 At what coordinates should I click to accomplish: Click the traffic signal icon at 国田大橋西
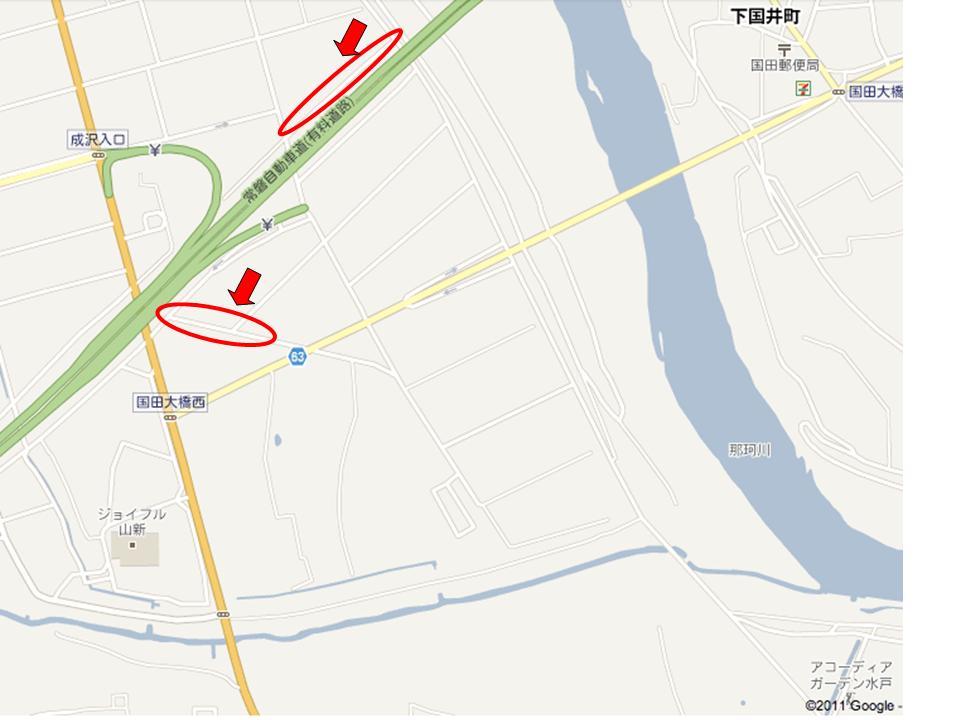[x=170, y=418]
